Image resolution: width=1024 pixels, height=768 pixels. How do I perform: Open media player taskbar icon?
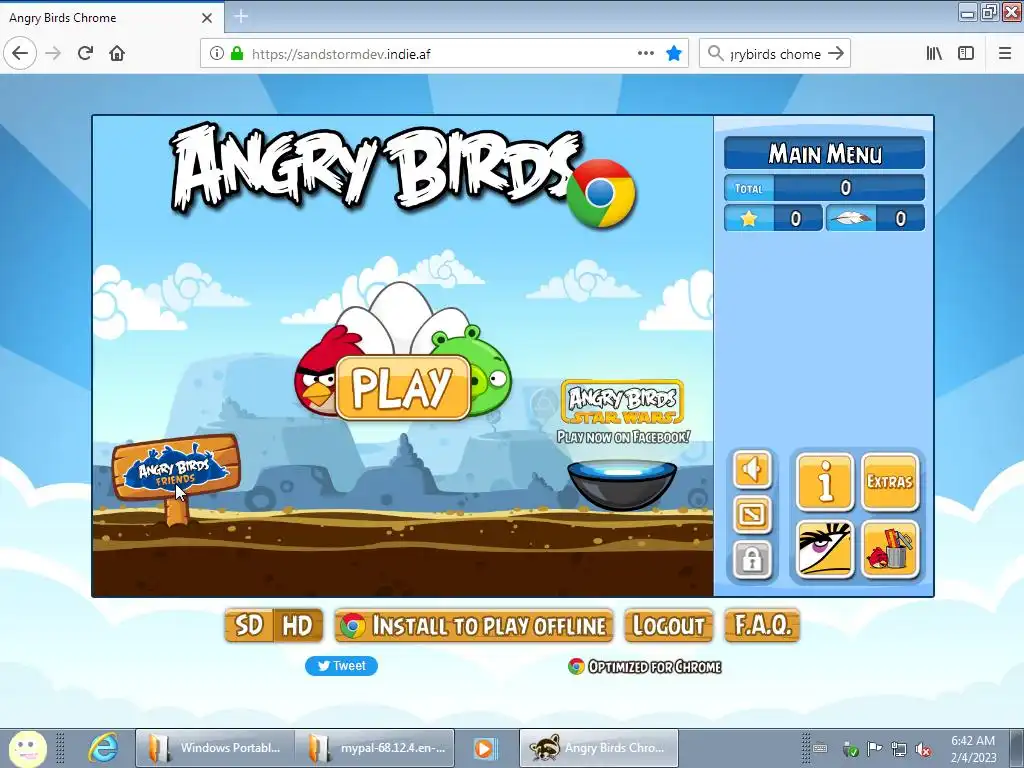tap(484, 748)
